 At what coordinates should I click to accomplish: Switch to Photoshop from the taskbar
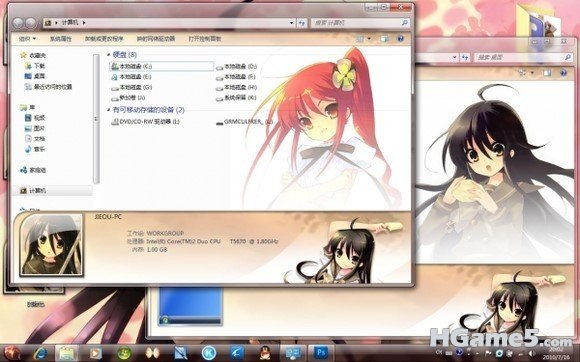point(321,353)
